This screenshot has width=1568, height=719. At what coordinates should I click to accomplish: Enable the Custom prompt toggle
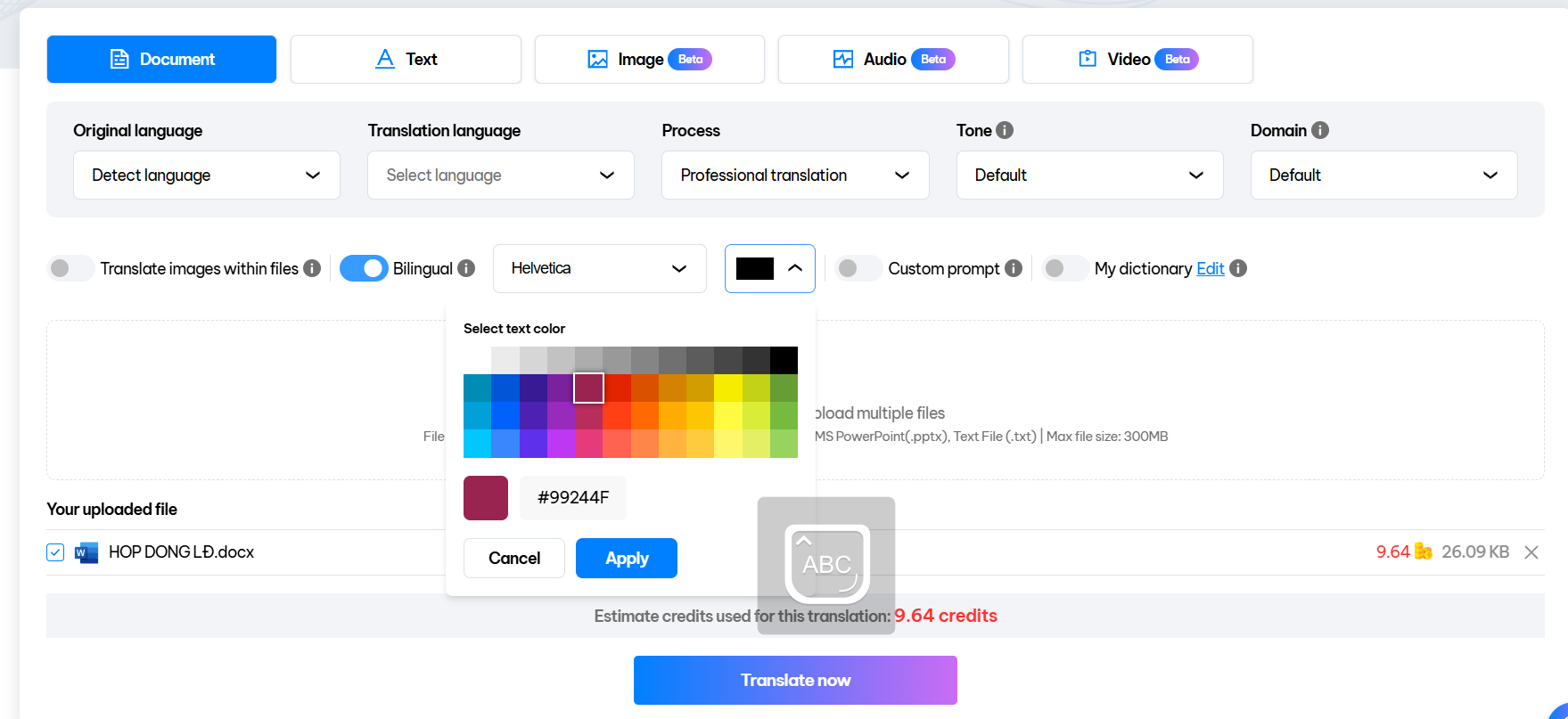point(858,268)
